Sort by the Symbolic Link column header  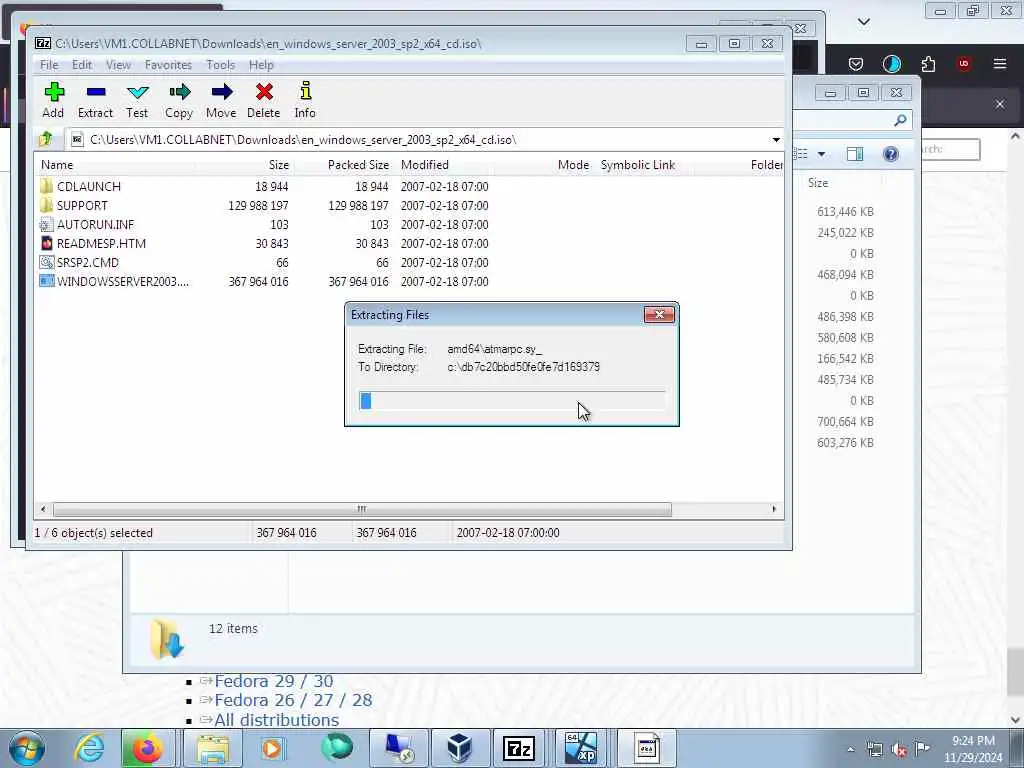638,165
